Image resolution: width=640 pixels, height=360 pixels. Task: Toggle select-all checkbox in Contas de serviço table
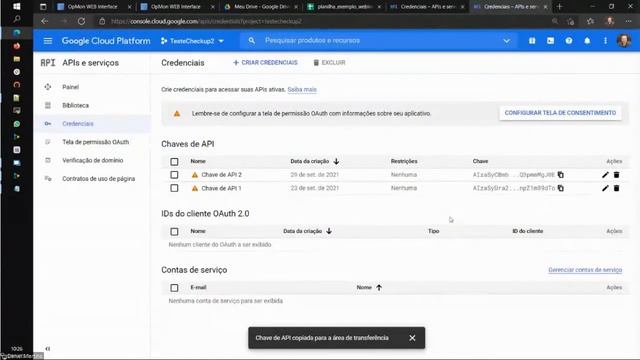174,288
